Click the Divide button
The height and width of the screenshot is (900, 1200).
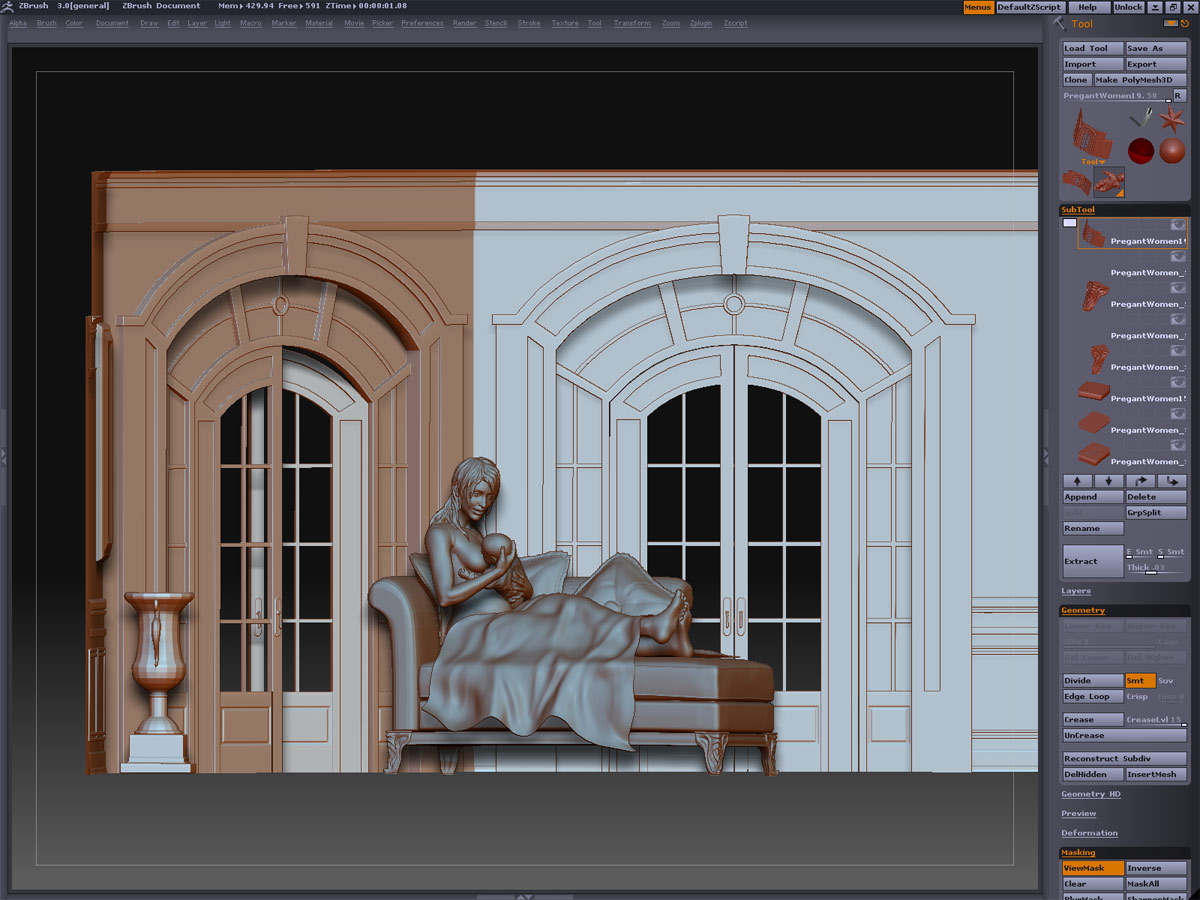(1093, 681)
